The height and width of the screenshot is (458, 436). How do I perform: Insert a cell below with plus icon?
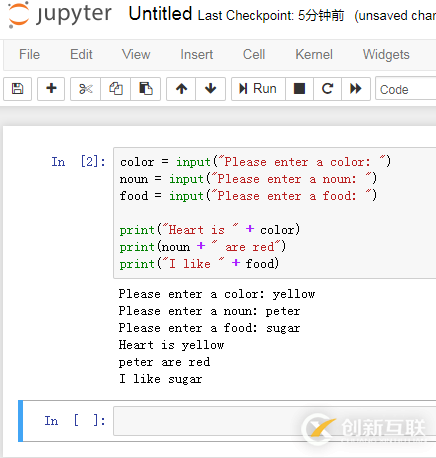(x=51, y=89)
